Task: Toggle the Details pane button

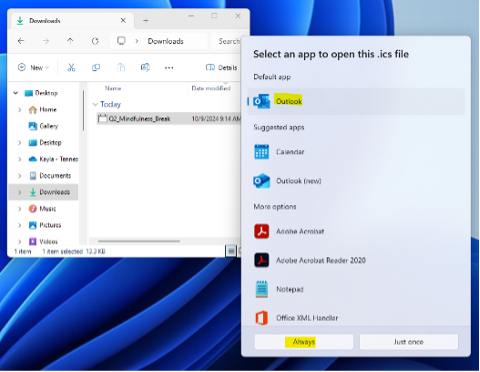Action: tap(221, 68)
